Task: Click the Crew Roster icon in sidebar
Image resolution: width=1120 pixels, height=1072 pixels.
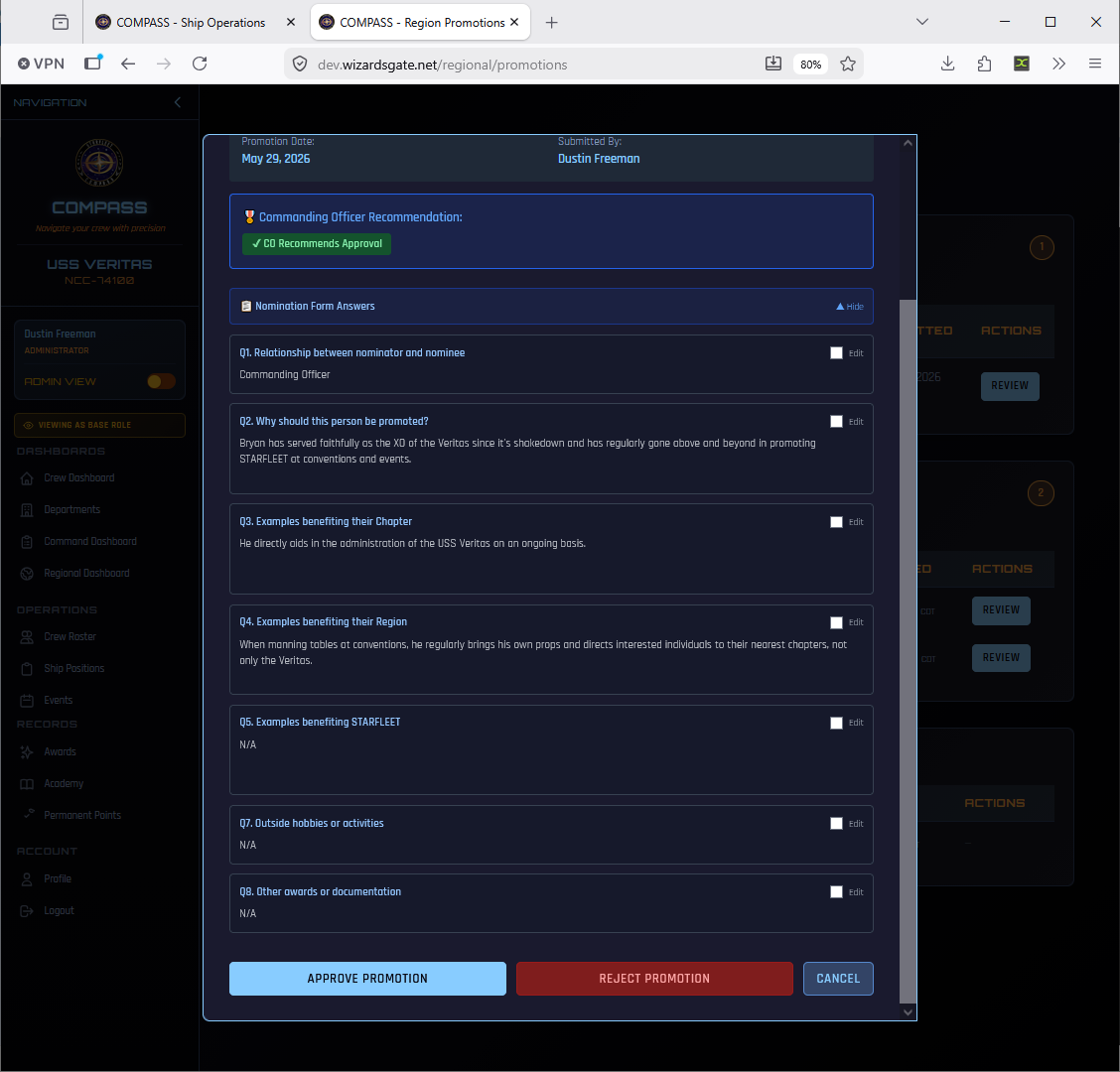Action: click(27, 637)
